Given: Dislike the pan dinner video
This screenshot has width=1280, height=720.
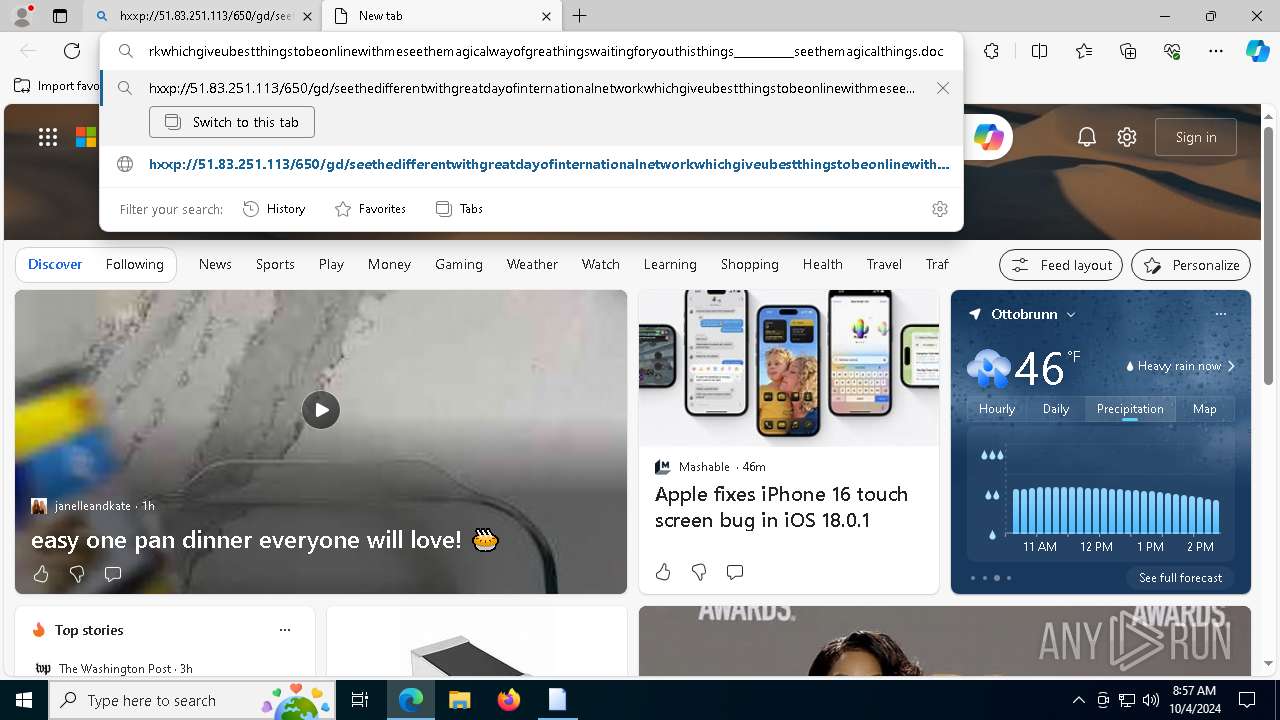Looking at the screenshot, I should (77, 574).
